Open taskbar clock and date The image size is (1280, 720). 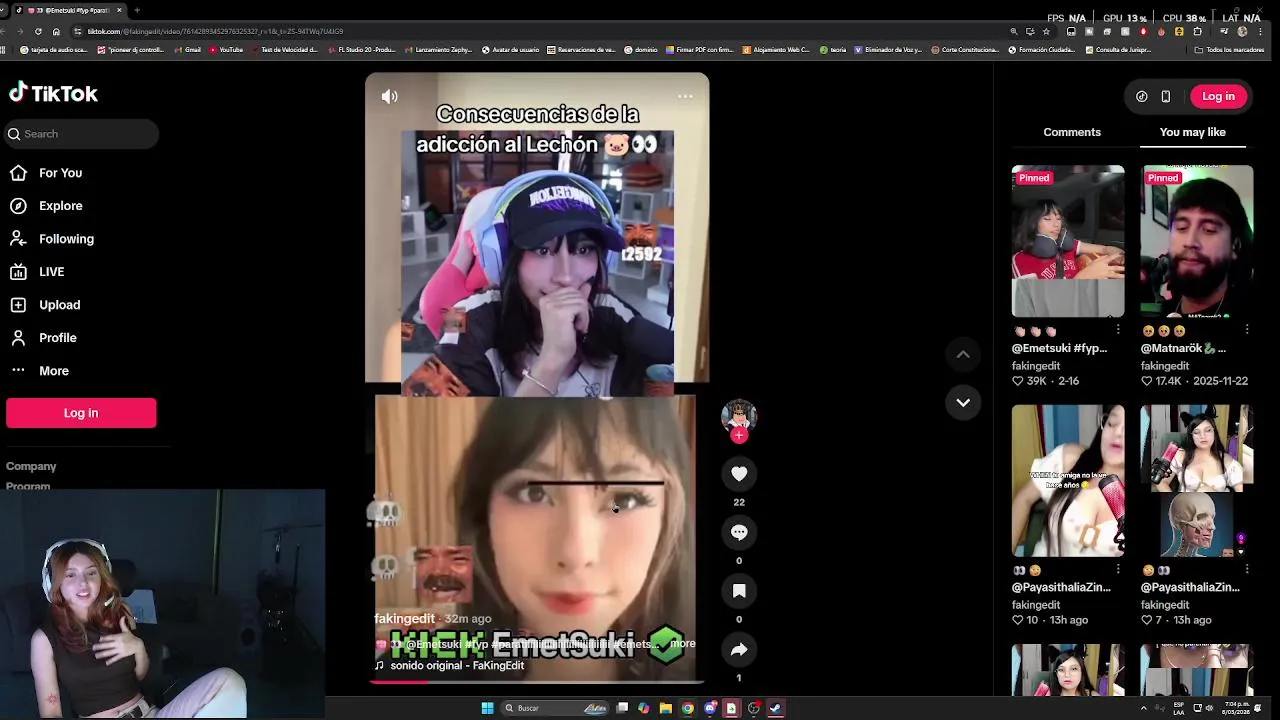[1236, 708]
